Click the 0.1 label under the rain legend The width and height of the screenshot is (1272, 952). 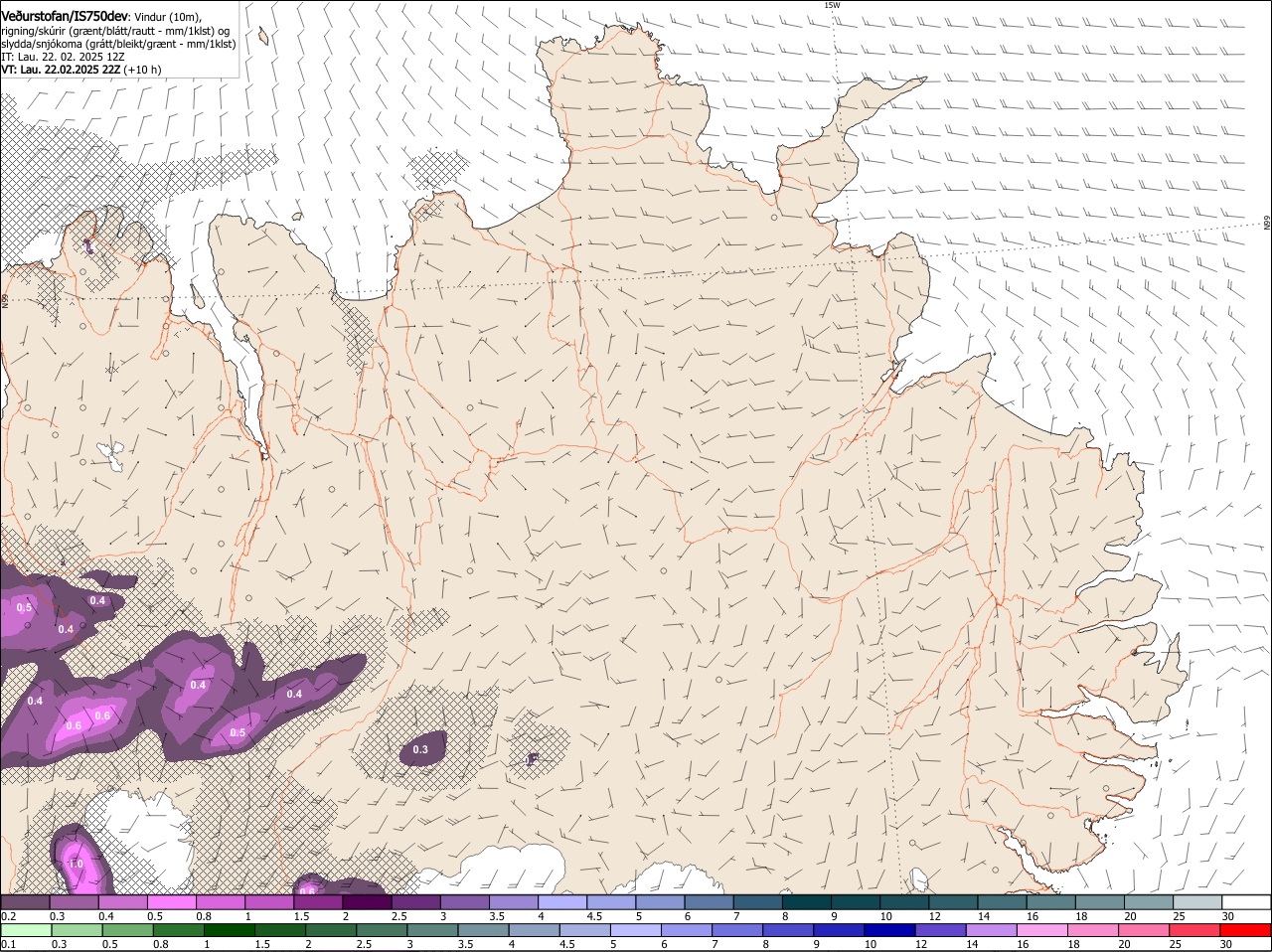click(x=8, y=945)
